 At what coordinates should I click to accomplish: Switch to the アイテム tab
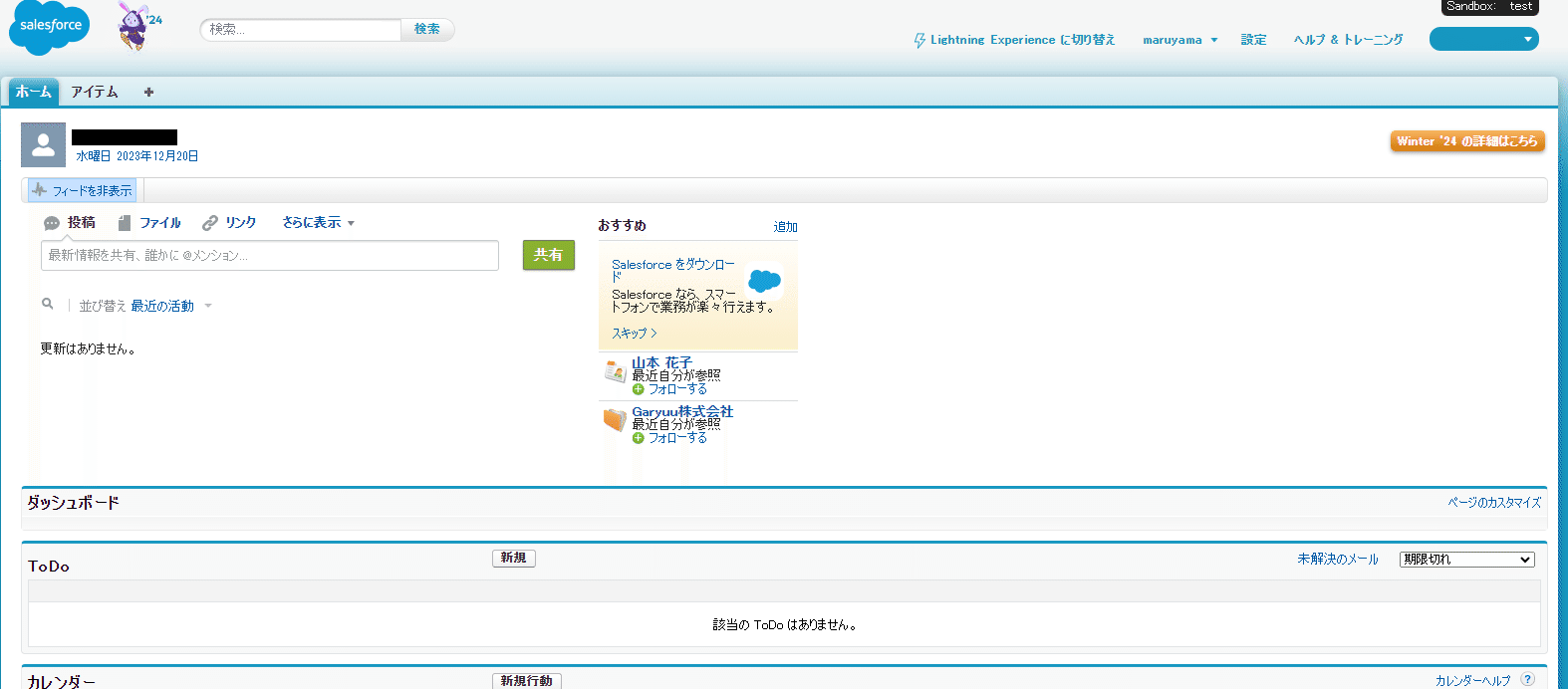(95, 92)
